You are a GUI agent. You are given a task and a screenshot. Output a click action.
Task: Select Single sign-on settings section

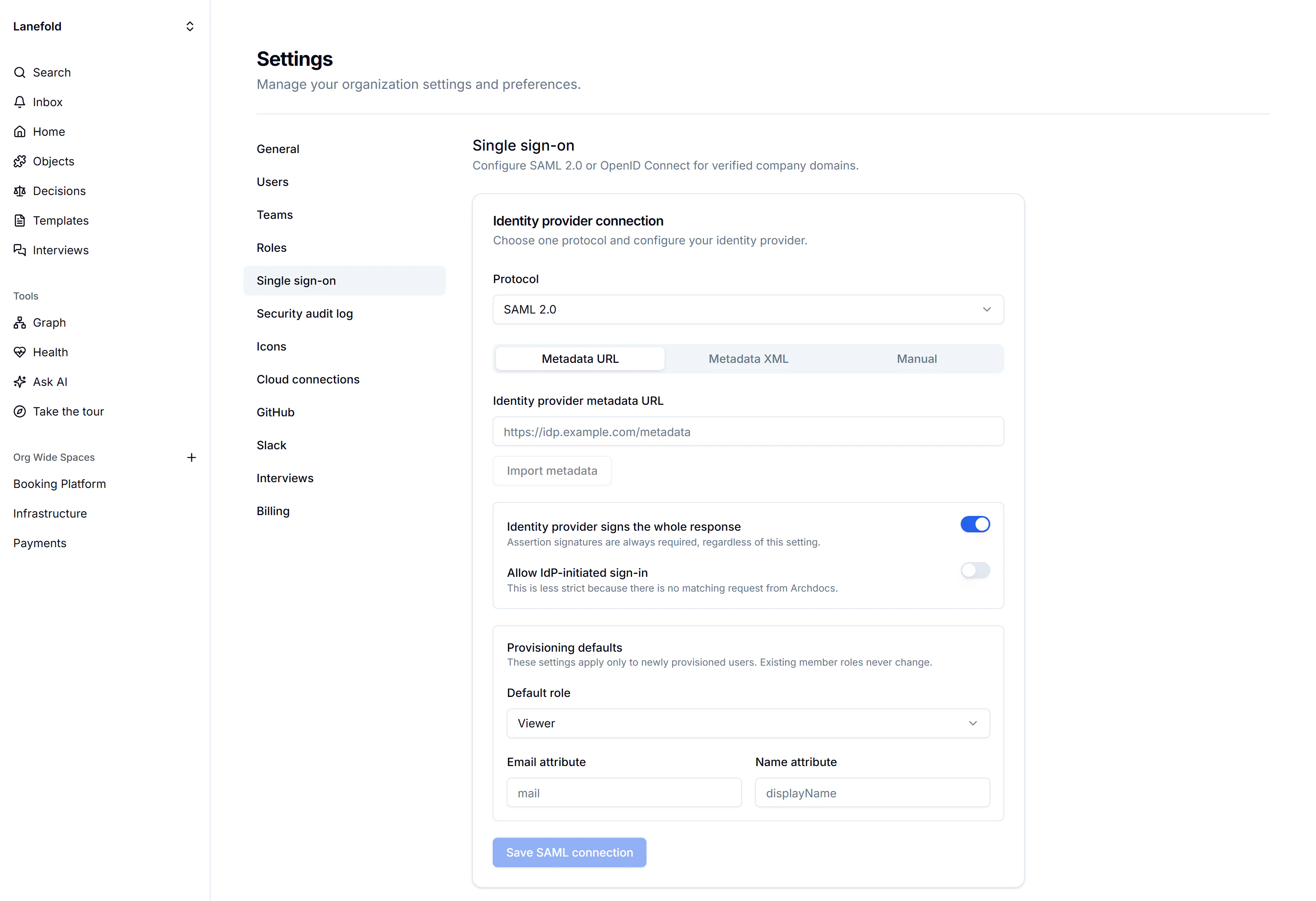point(344,281)
